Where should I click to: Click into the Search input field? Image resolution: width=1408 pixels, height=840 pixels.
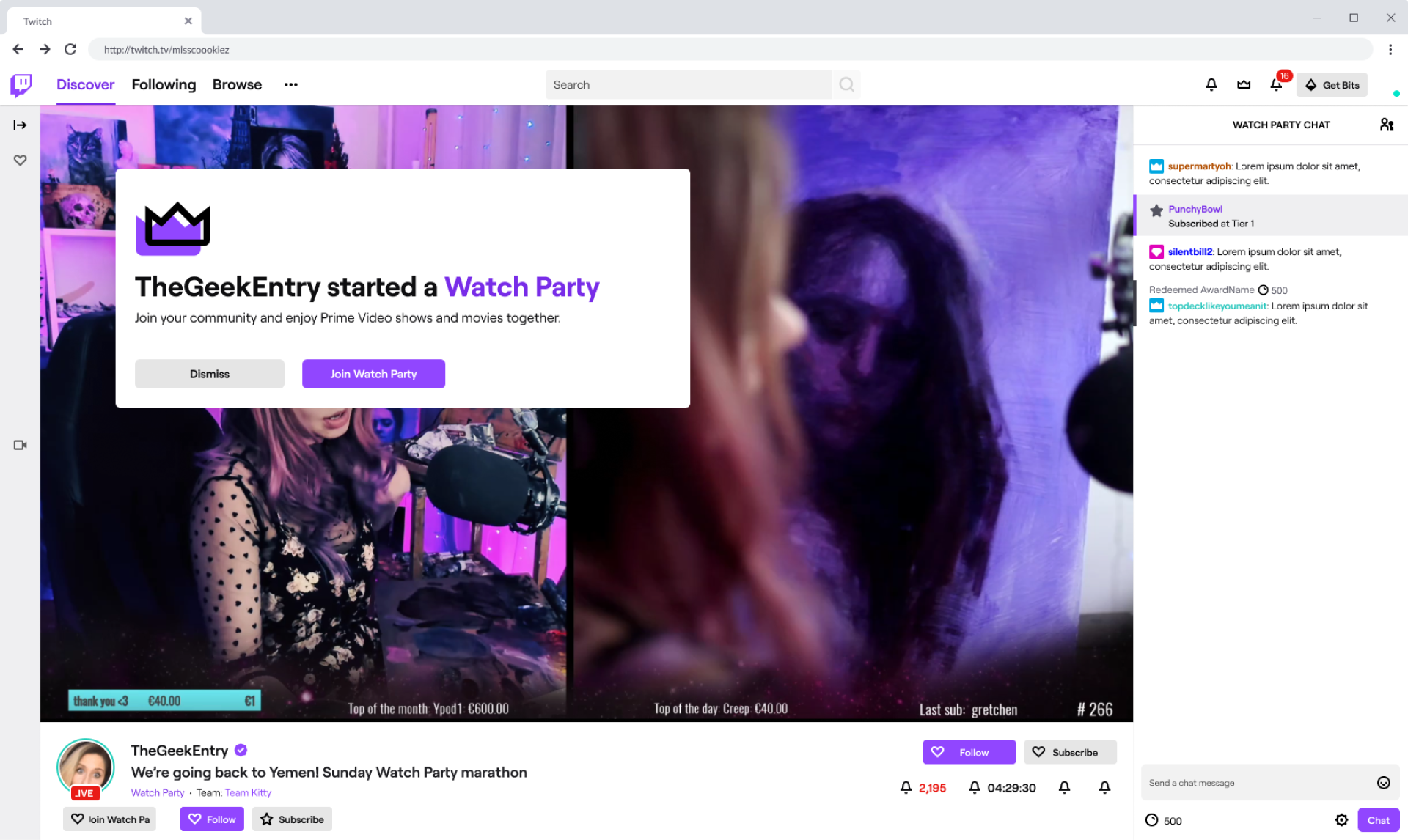coord(688,85)
